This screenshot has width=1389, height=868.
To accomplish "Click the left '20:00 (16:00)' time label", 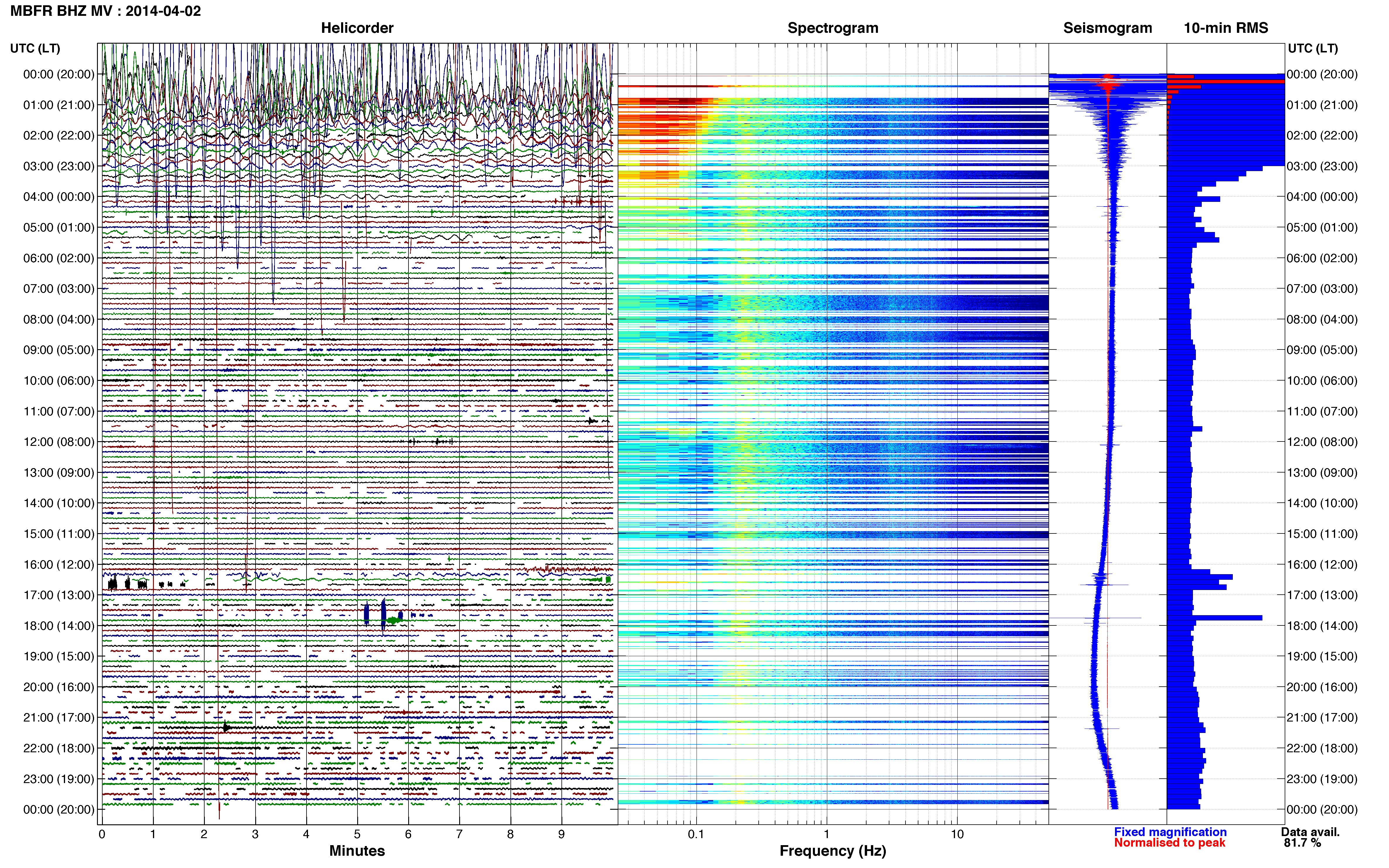I will coord(59,687).
